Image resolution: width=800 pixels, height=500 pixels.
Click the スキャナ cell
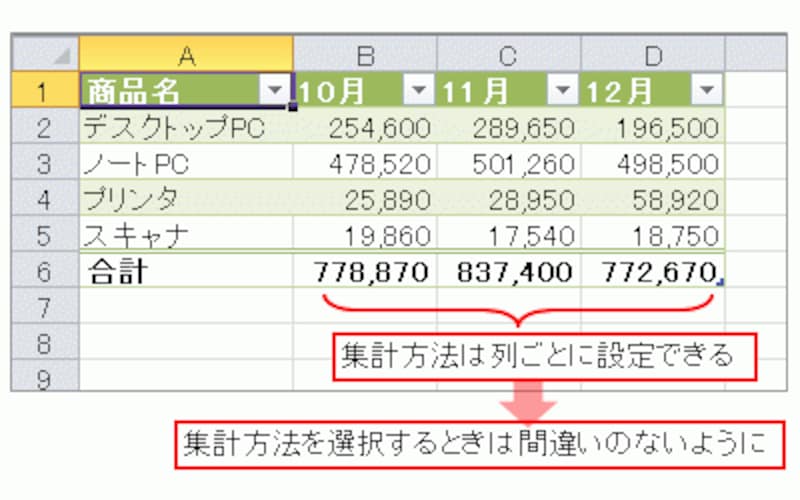[x=186, y=234]
